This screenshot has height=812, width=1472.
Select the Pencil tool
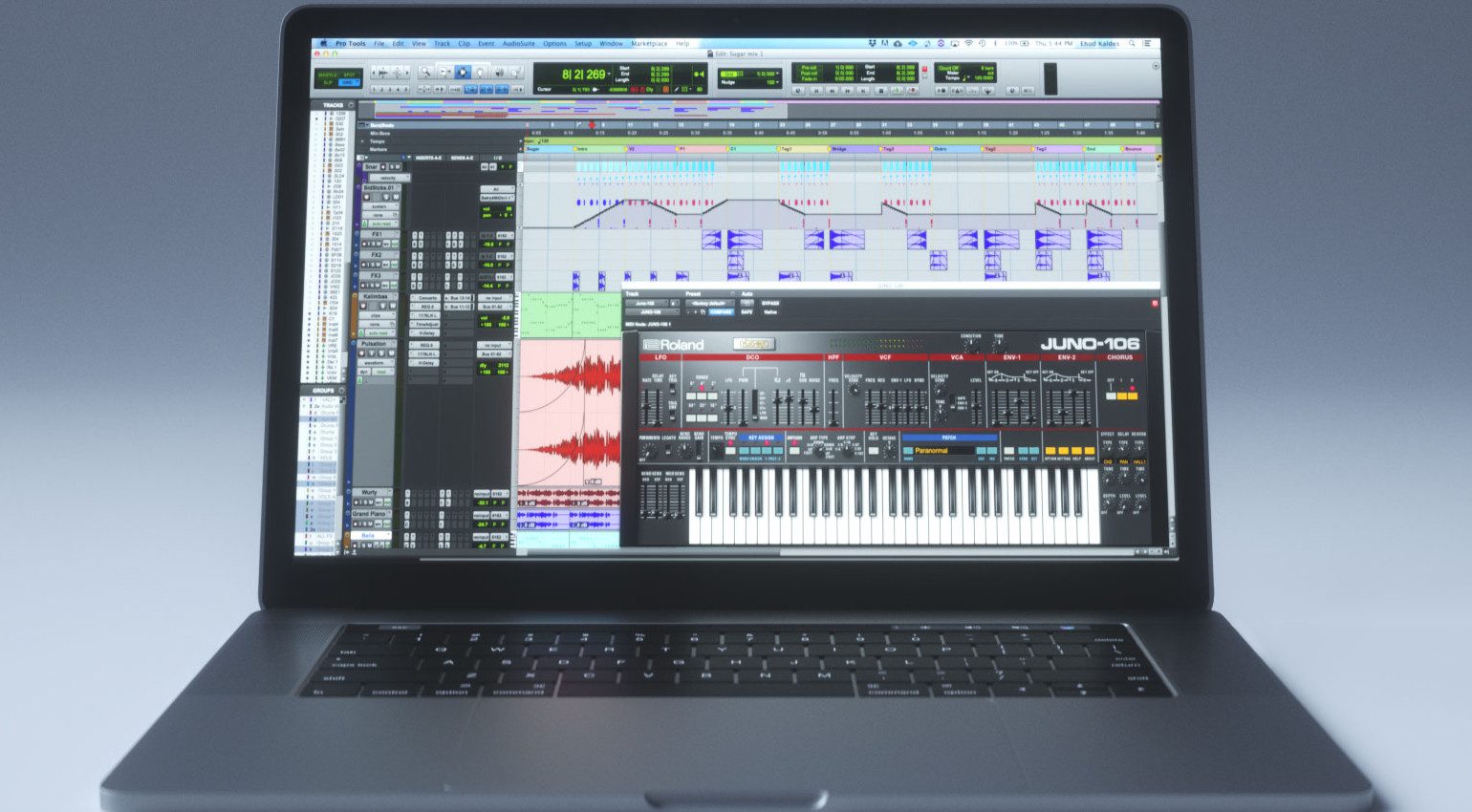(x=515, y=72)
